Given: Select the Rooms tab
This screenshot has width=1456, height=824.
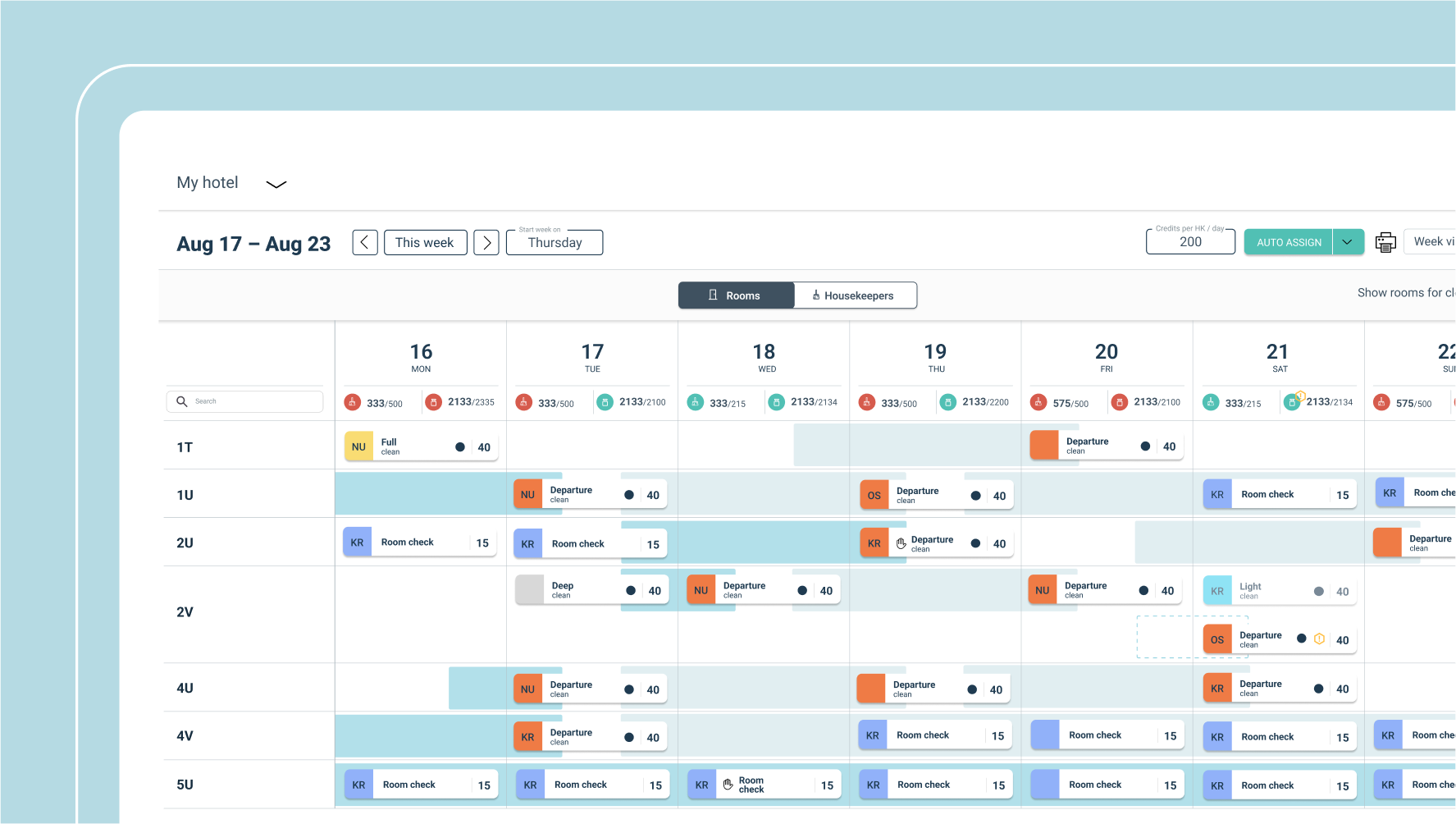Looking at the screenshot, I should click(x=736, y=295).
